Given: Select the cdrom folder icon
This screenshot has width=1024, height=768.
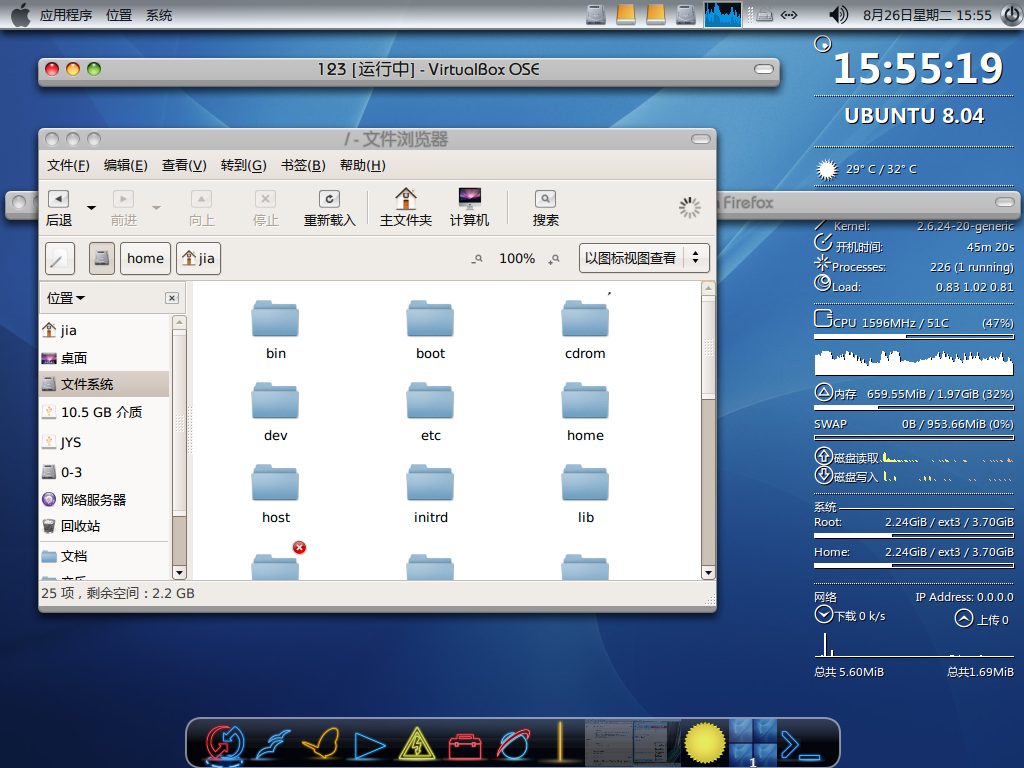Looking at the screenshot, I should click(585, 319).
